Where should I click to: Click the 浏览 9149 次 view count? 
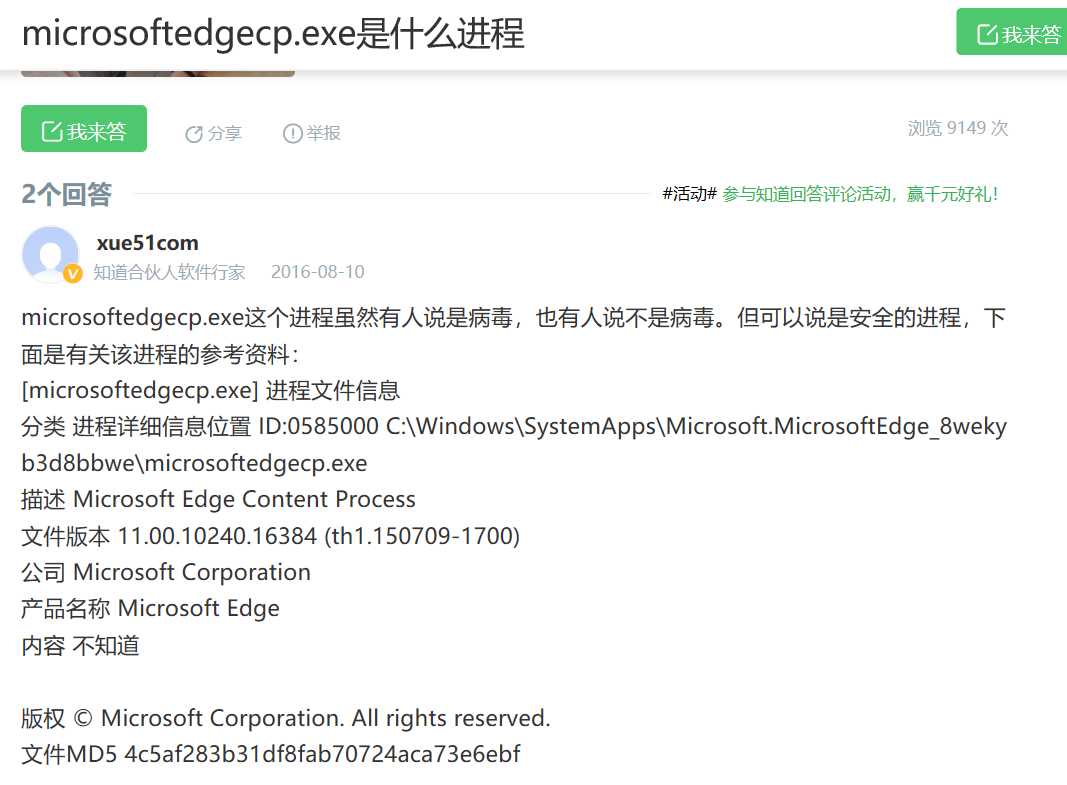(x=957, y=128)
